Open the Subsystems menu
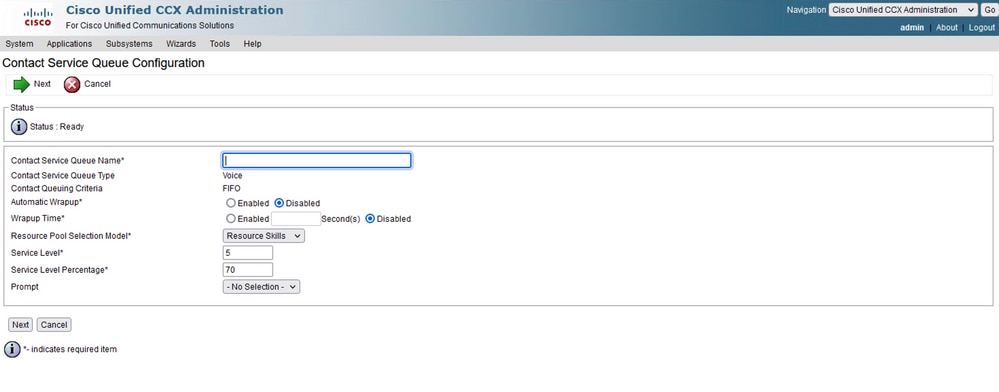 129,44
